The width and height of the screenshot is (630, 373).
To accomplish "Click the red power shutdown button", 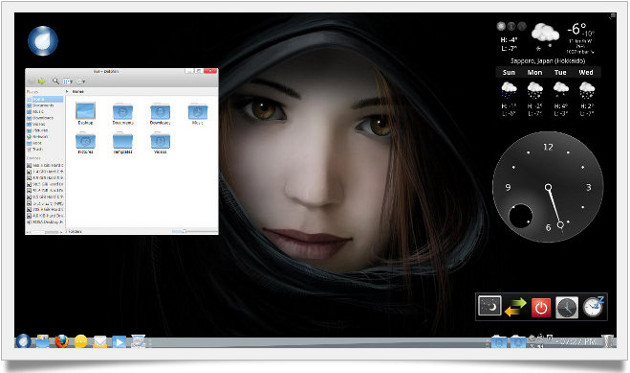I will pyautogui.click(x=541, y=308).
